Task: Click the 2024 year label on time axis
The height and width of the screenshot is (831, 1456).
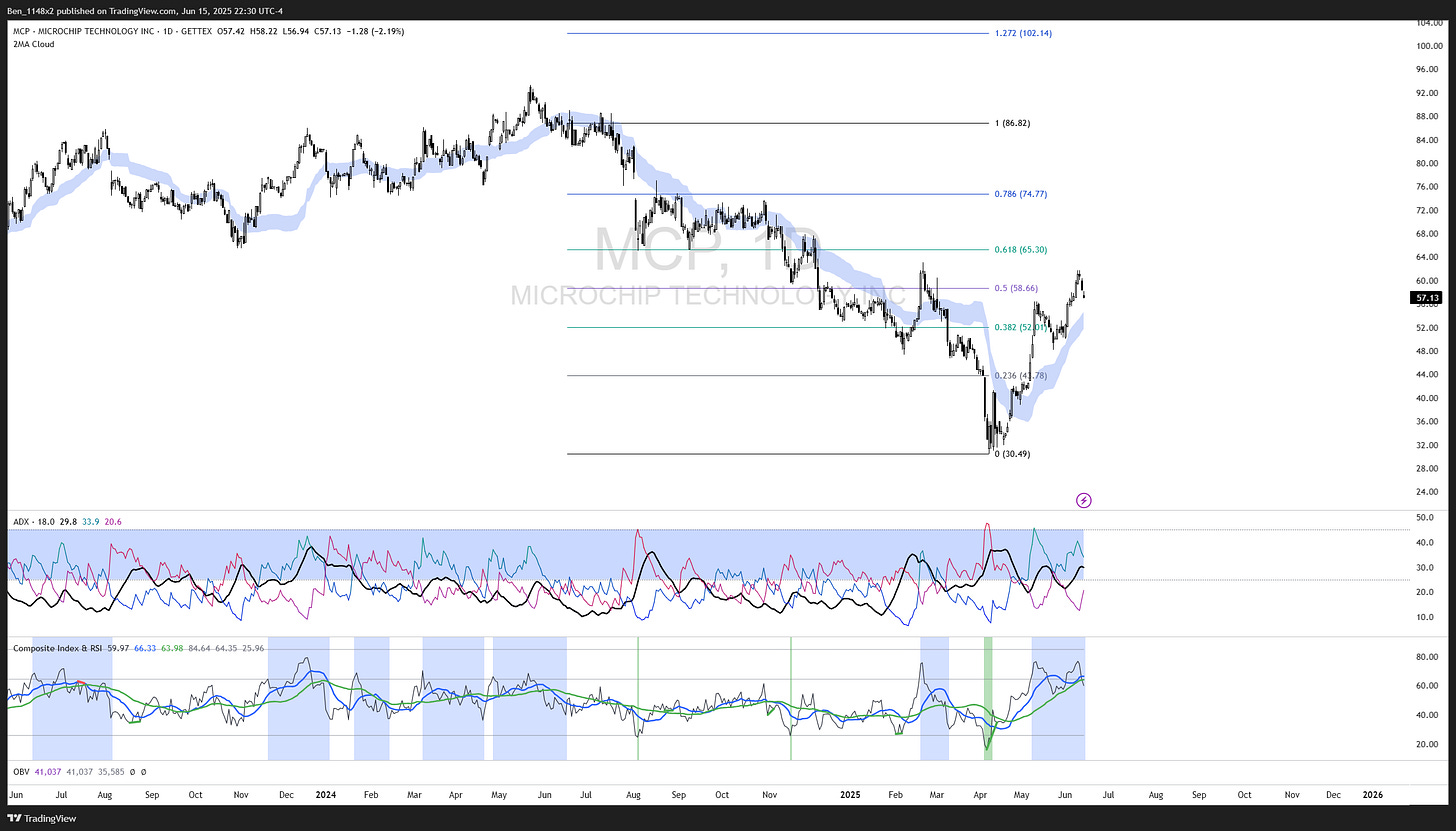Action: click(326, 794)
